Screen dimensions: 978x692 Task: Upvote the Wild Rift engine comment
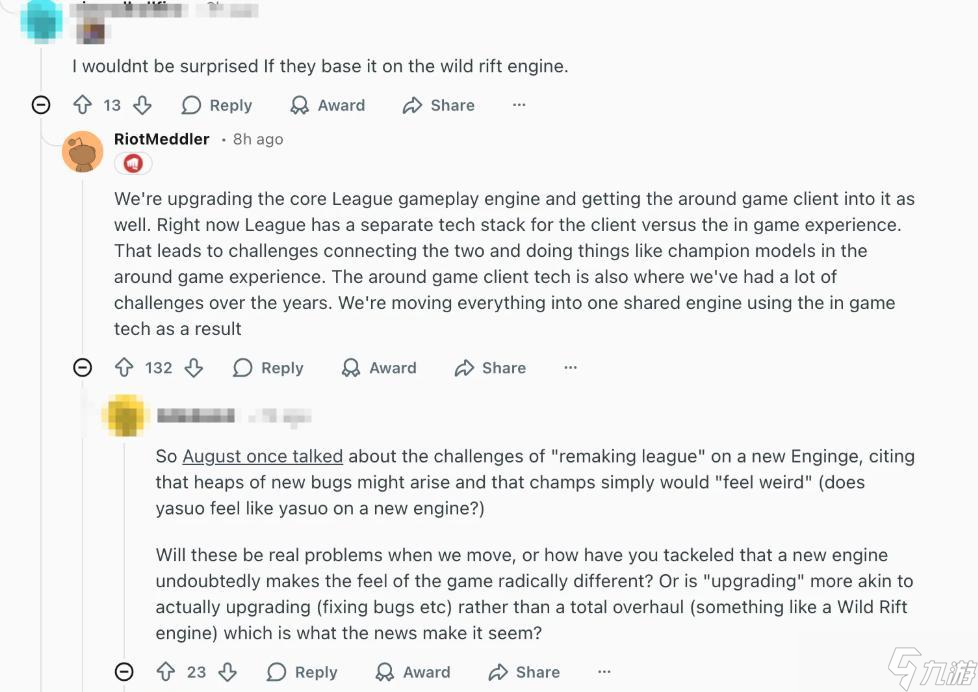[x=83, y=105]
